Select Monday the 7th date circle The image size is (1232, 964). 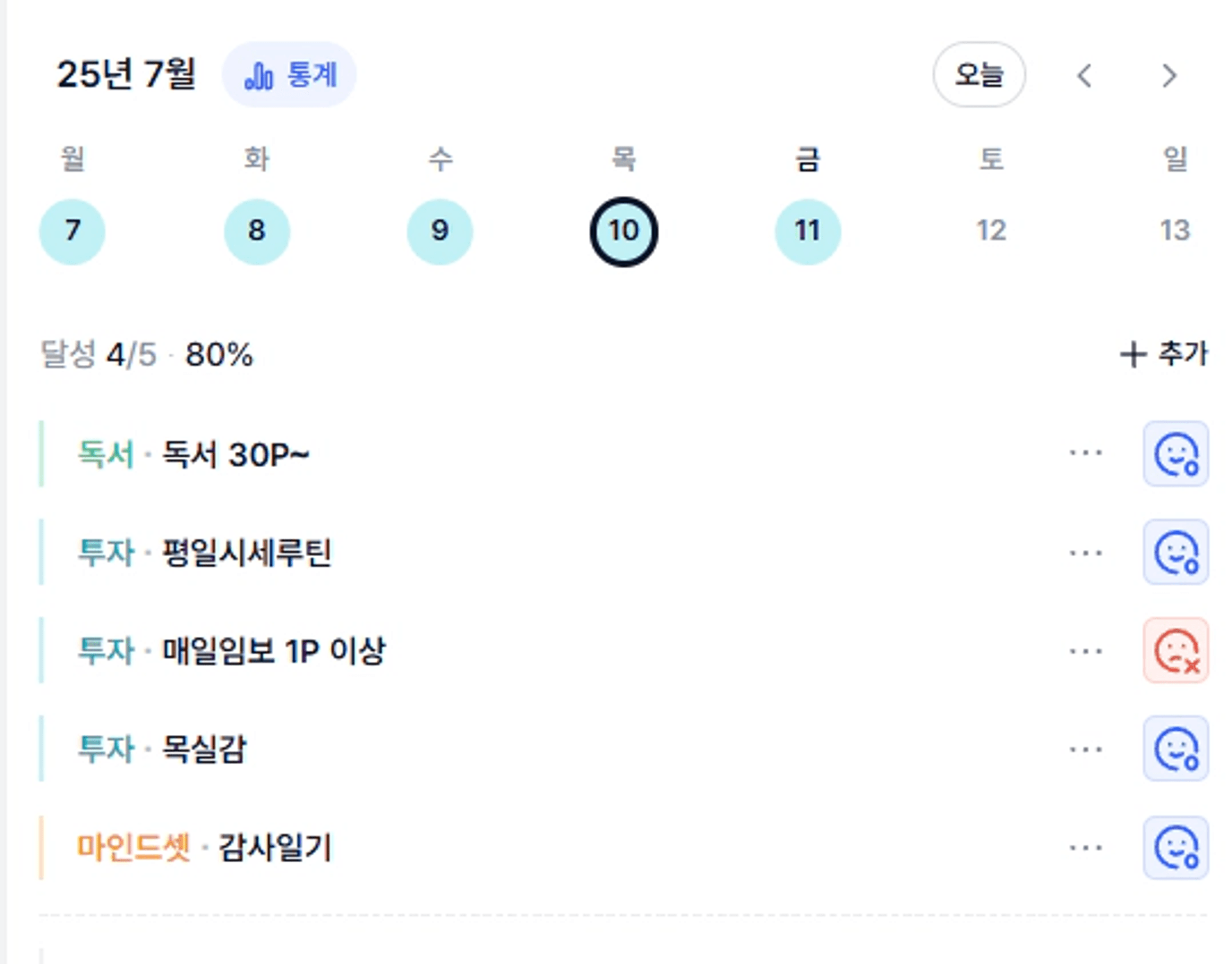[72, 232]
